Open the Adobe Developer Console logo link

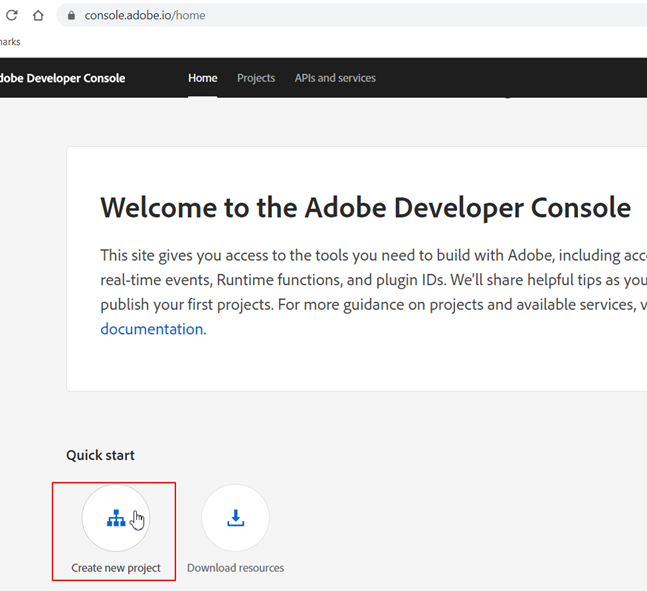click(62, 78)
